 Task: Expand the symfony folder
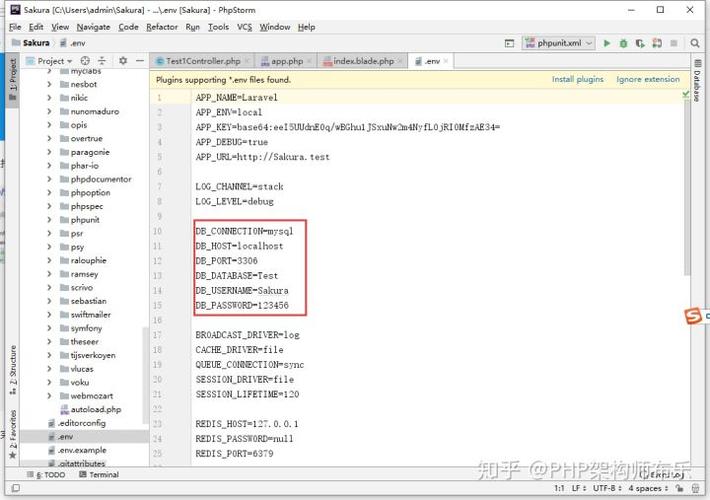coord(49,328)
